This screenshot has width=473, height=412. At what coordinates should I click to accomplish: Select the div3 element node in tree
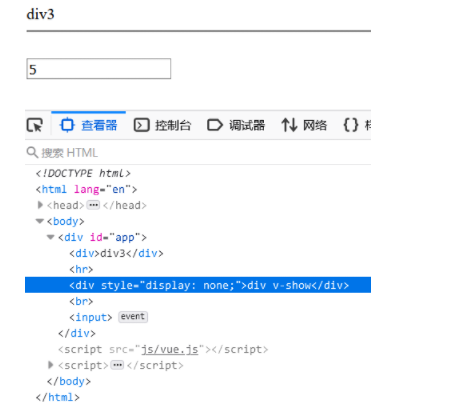116,253
